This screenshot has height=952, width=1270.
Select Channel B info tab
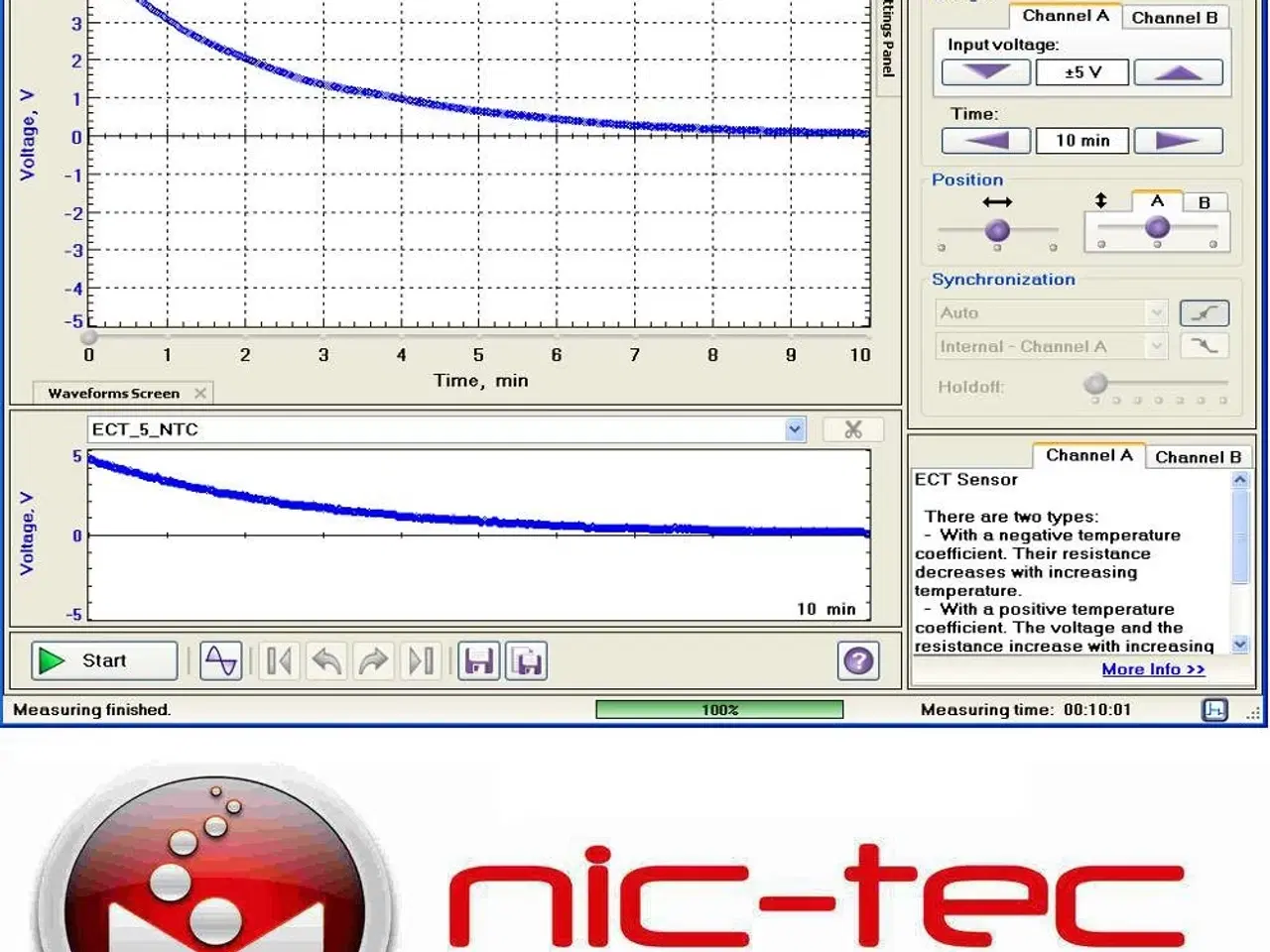click(1198, 457)
